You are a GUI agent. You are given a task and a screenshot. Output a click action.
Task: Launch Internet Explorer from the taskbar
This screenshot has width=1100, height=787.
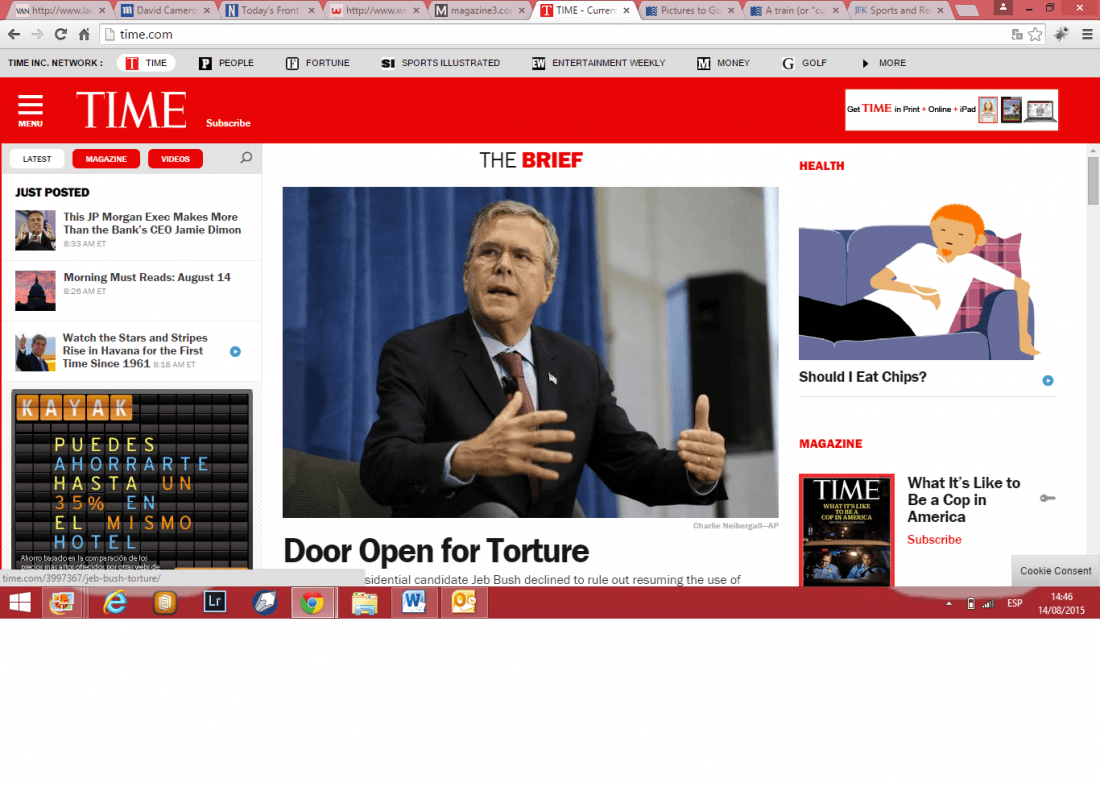coord(115,603)
